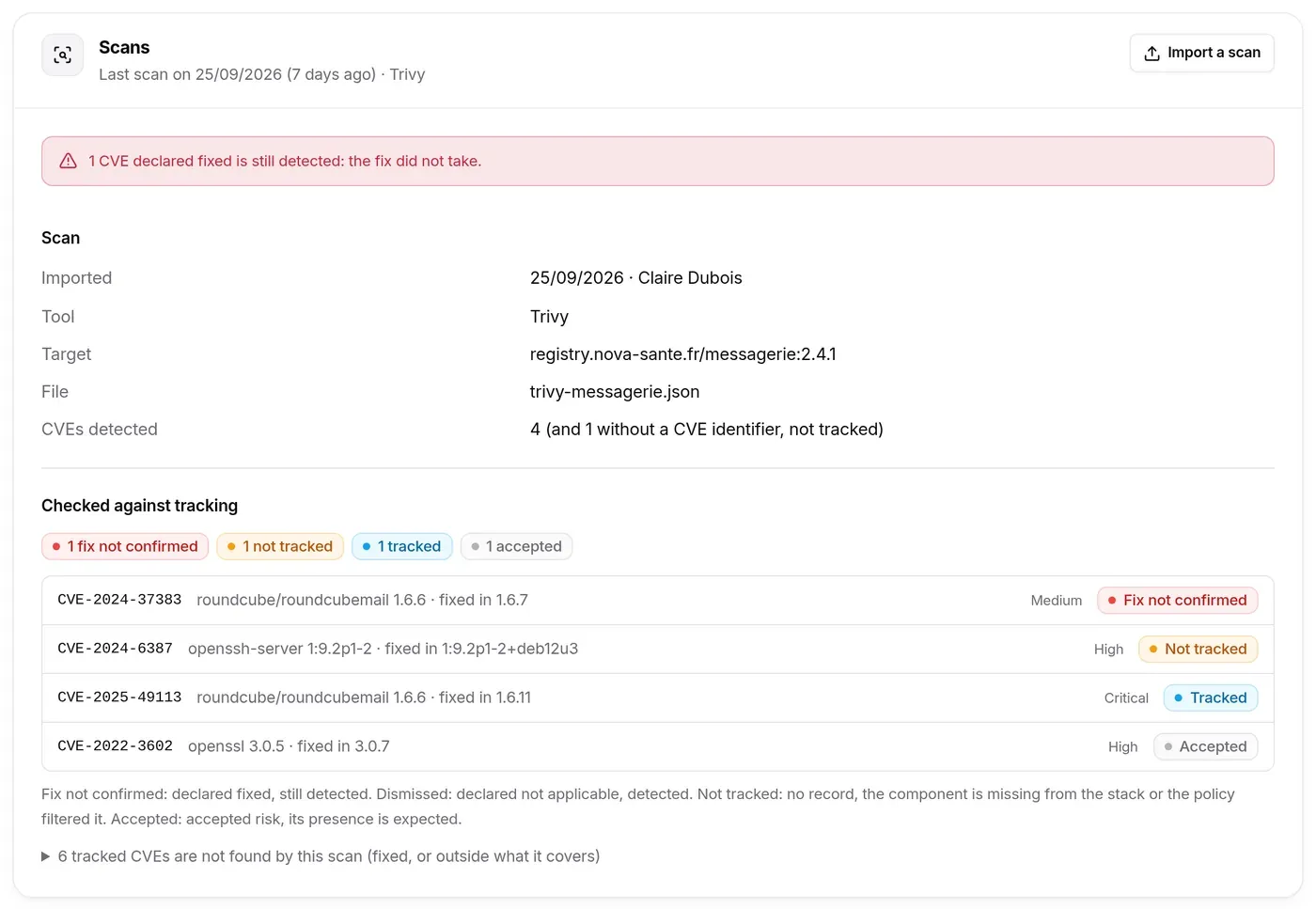Select the "Medium" severity label
Viewport: 1316px width, 909px height.
[1057, 601]
